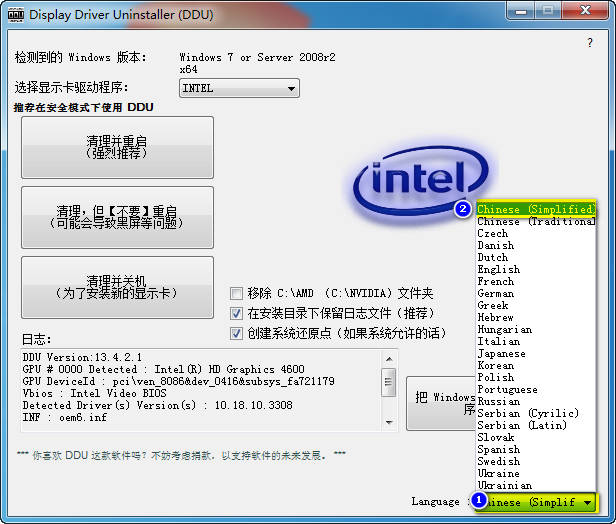616x524 pixels.
Task: Select Serbian (Latin) language option
Action: 536,425
